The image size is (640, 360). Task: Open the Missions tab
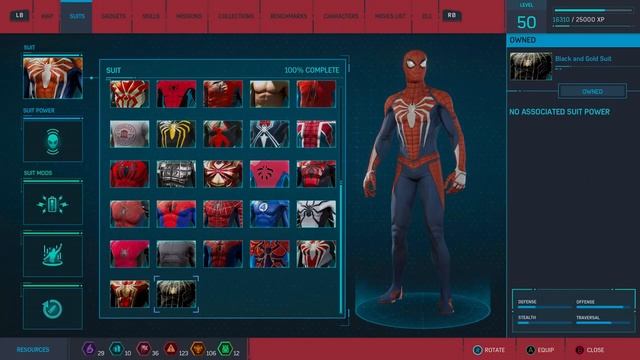189,16
